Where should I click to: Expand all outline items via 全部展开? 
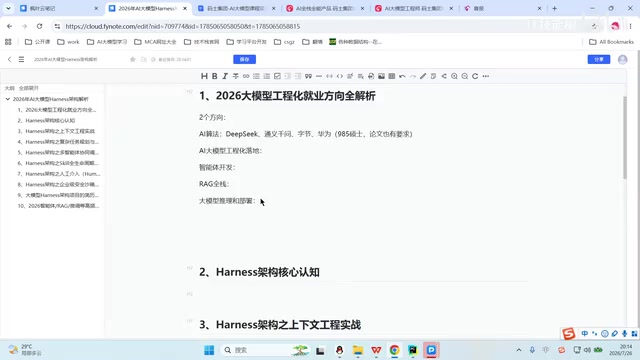click(29, 88)
